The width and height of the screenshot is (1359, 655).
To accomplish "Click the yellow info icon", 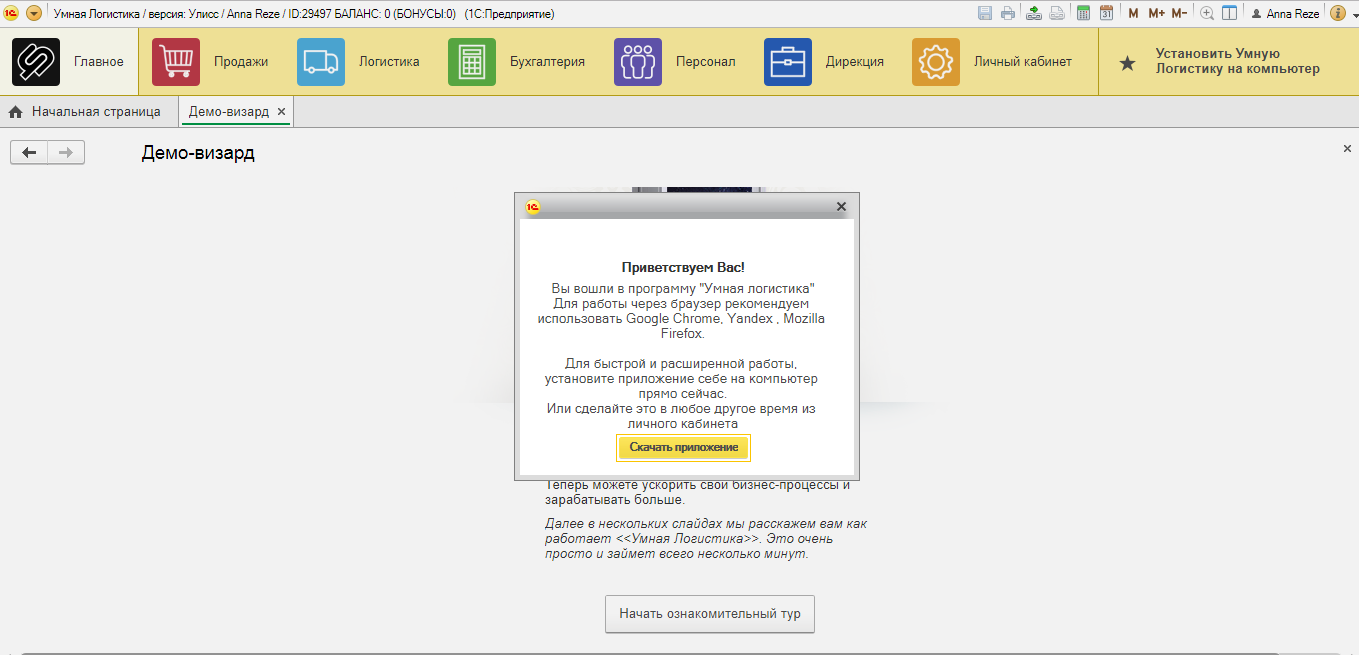I will coord(1337,13).
